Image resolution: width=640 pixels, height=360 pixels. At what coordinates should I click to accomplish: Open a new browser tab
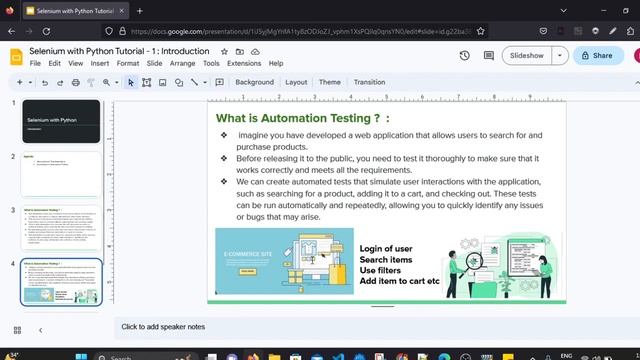(140, 11)
